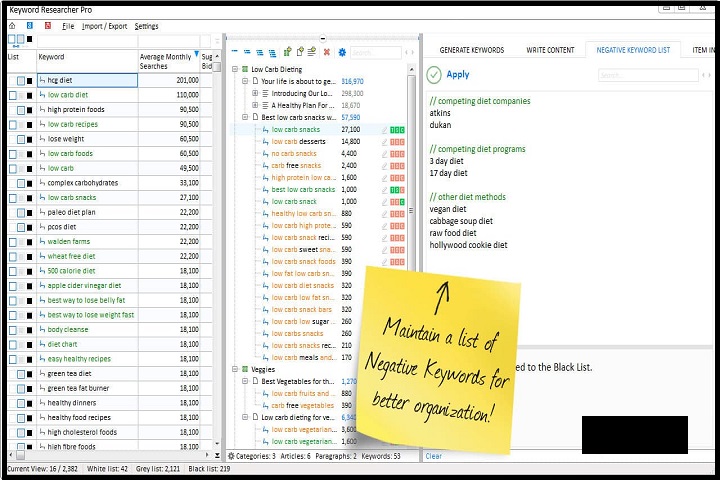The height and width of the screenshot is (480, 720).
Task: Click the black list filter square above the List column
Action: (x=30, y=41)
